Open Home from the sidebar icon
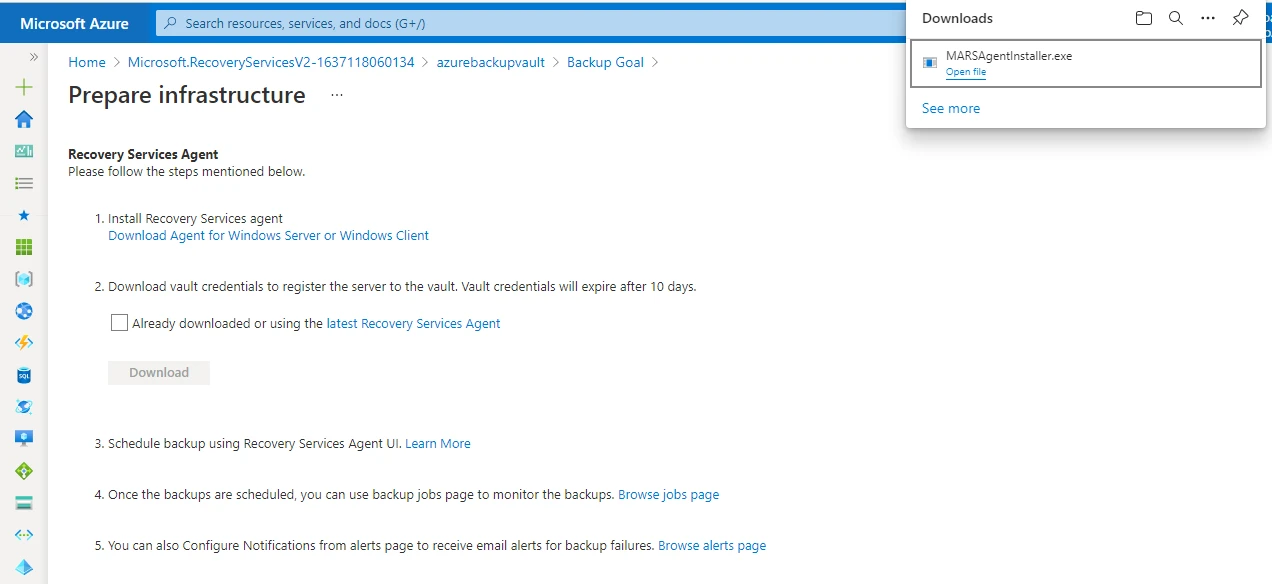This screenshot has width=1272, height=584. (24, 119)
